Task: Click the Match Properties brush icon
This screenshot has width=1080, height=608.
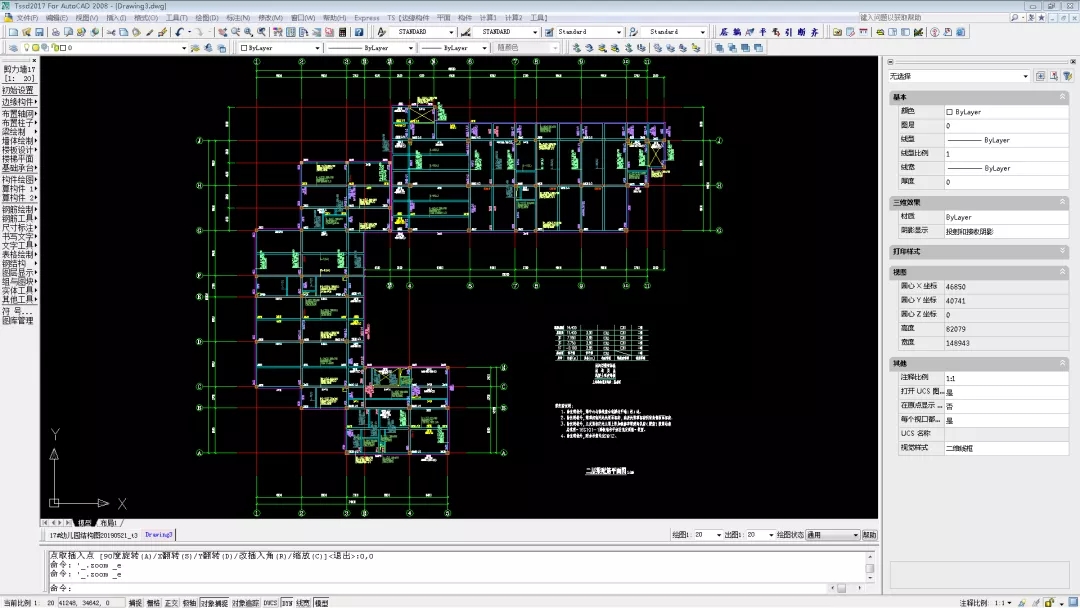Action: click(149, 32)
